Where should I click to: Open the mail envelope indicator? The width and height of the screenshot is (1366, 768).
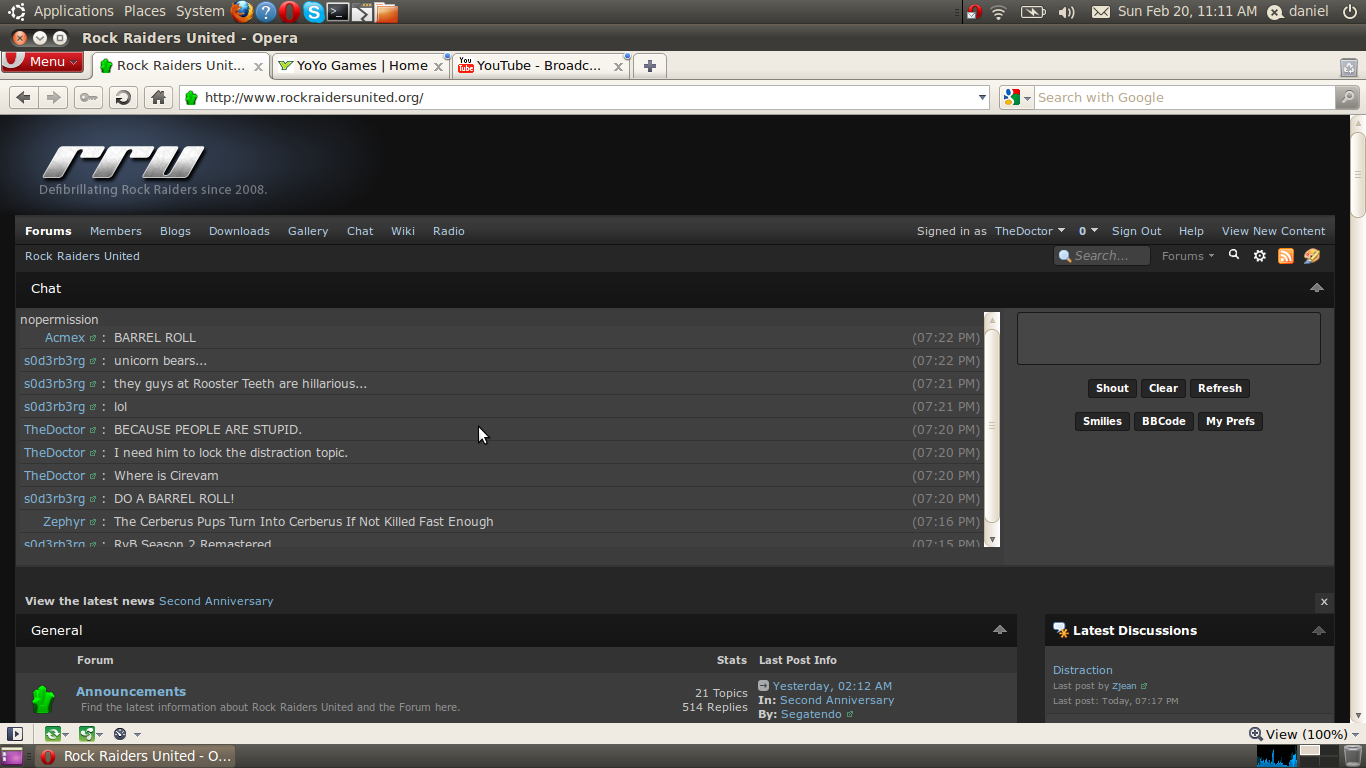(1101, 12)
